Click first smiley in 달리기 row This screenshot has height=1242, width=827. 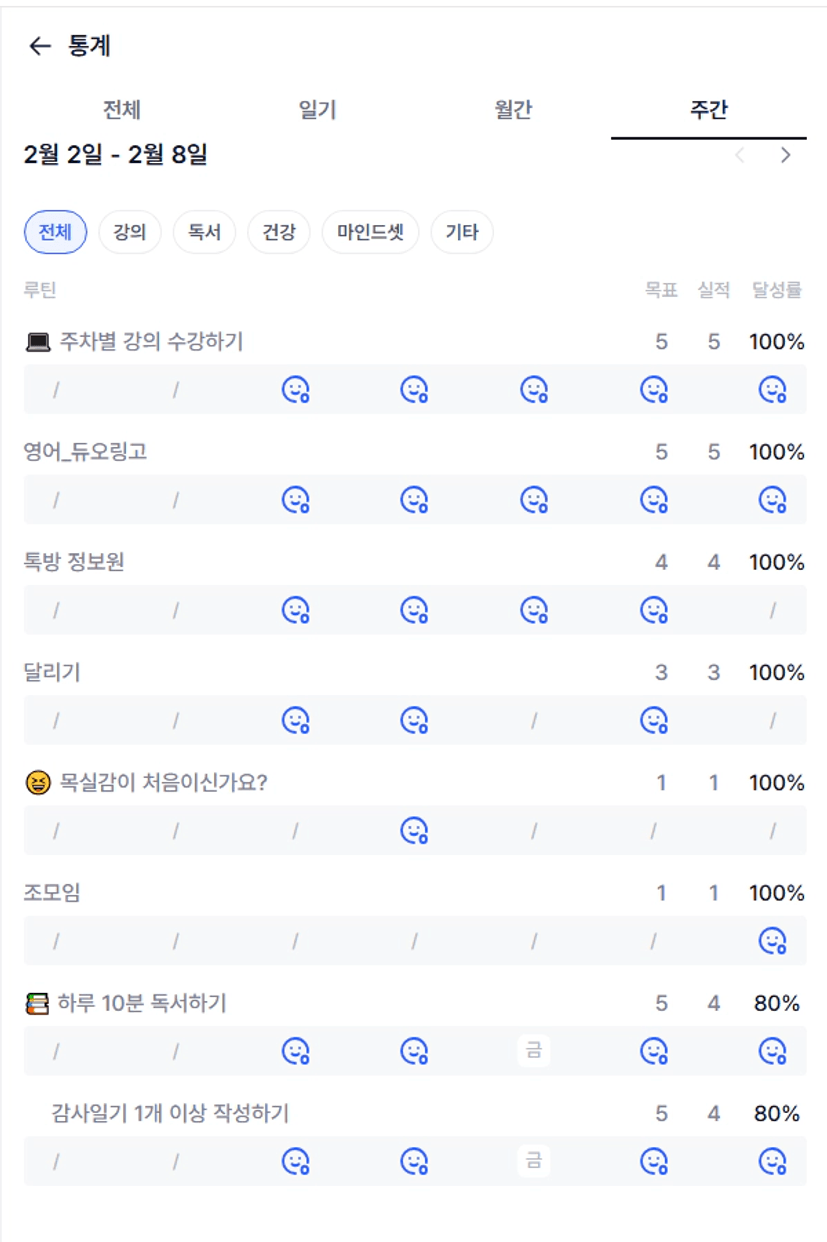tap(295, 720)
